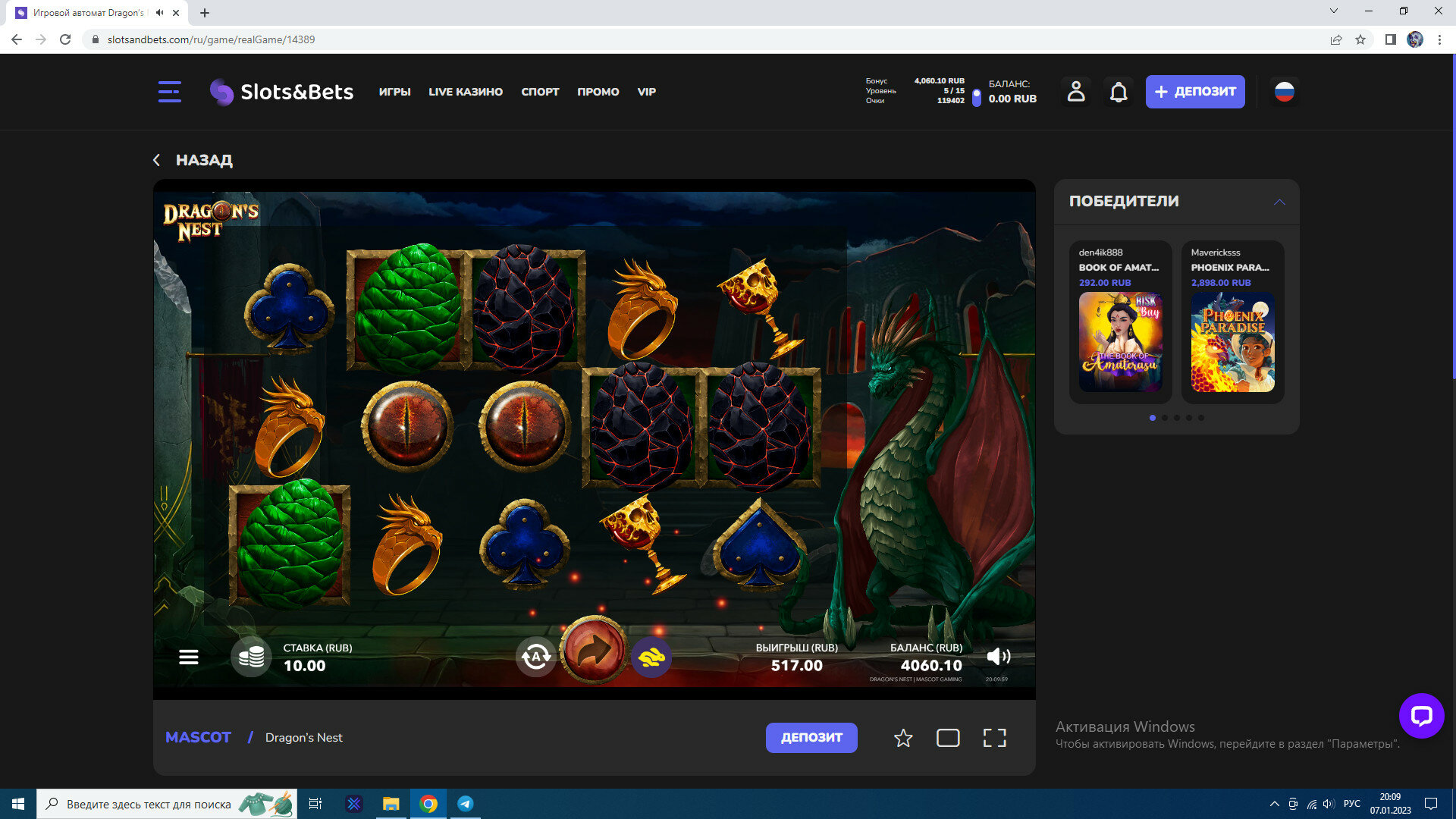Go to the Промо section
Viewport: 1456px width, 819px height.
point(598,92)
